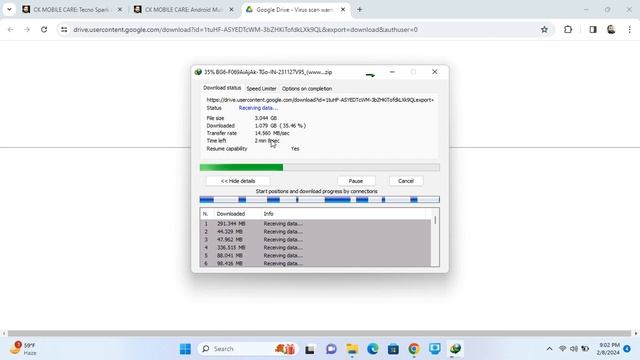The height and width of the screenshot is (360, 640).
Task: Open the Chat app on taskbar
Action: point(331,349)
